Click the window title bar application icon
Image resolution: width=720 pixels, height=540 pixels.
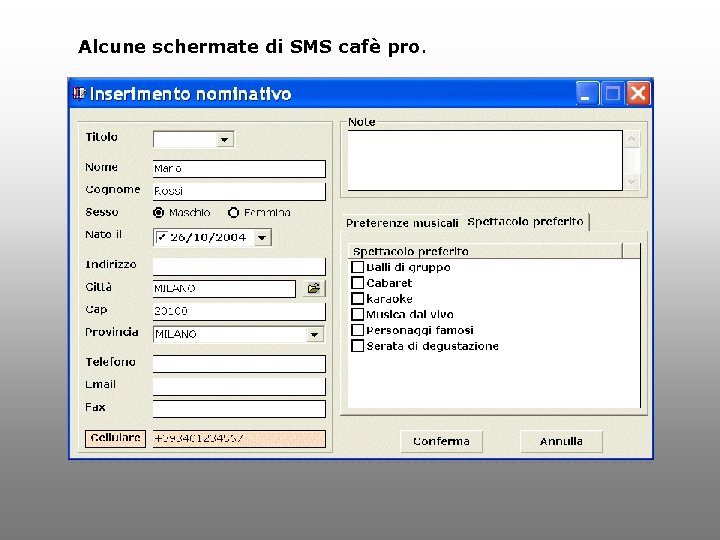(79, 93)
